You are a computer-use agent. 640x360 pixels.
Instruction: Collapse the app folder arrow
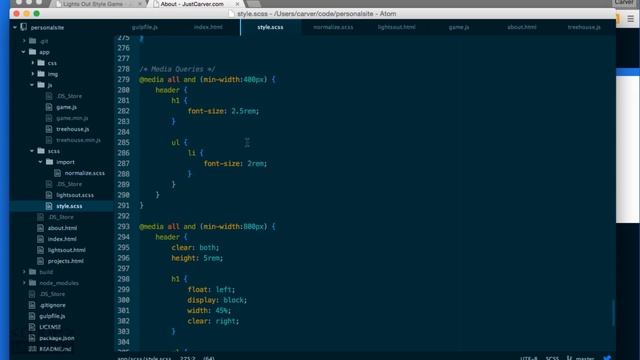pos(23,52)
